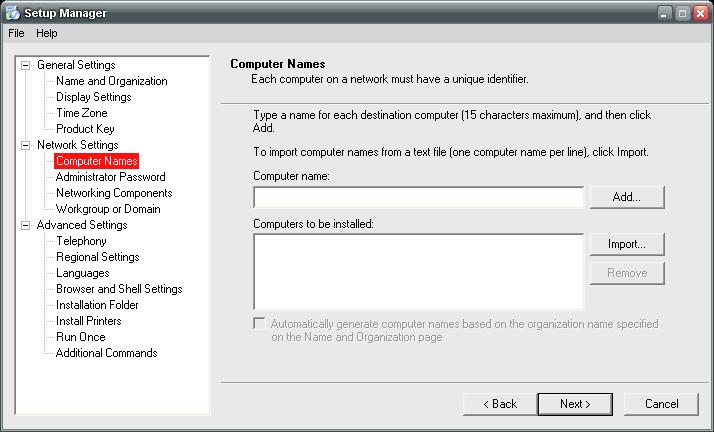Image resolution: width=714 pixels, height=432 pixels.
Task: Click the Setup Manager title bar icon
Action: [13, 13]
